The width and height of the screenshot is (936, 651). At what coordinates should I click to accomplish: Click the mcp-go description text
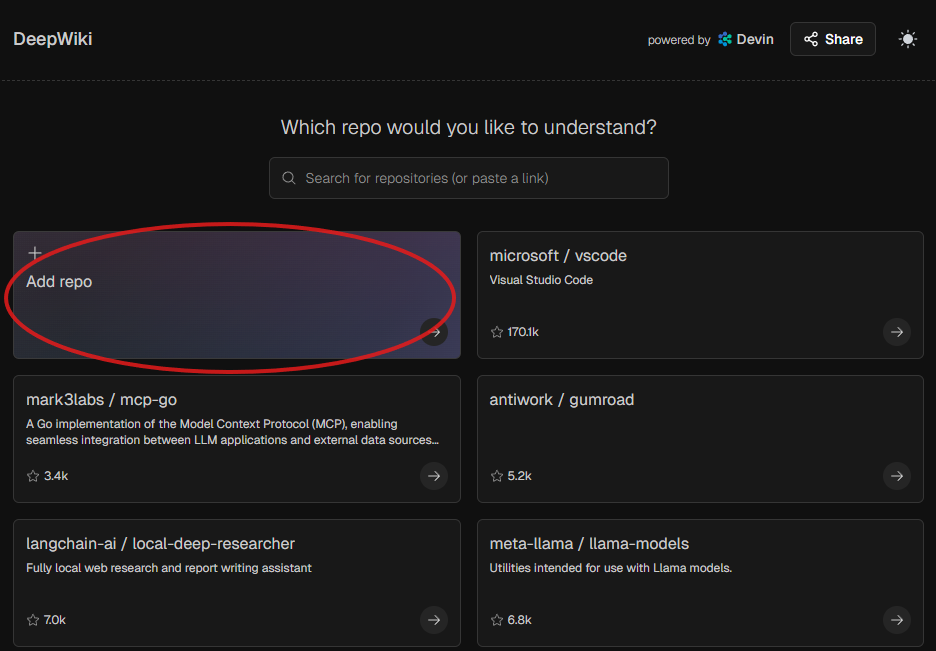[232, 432]
